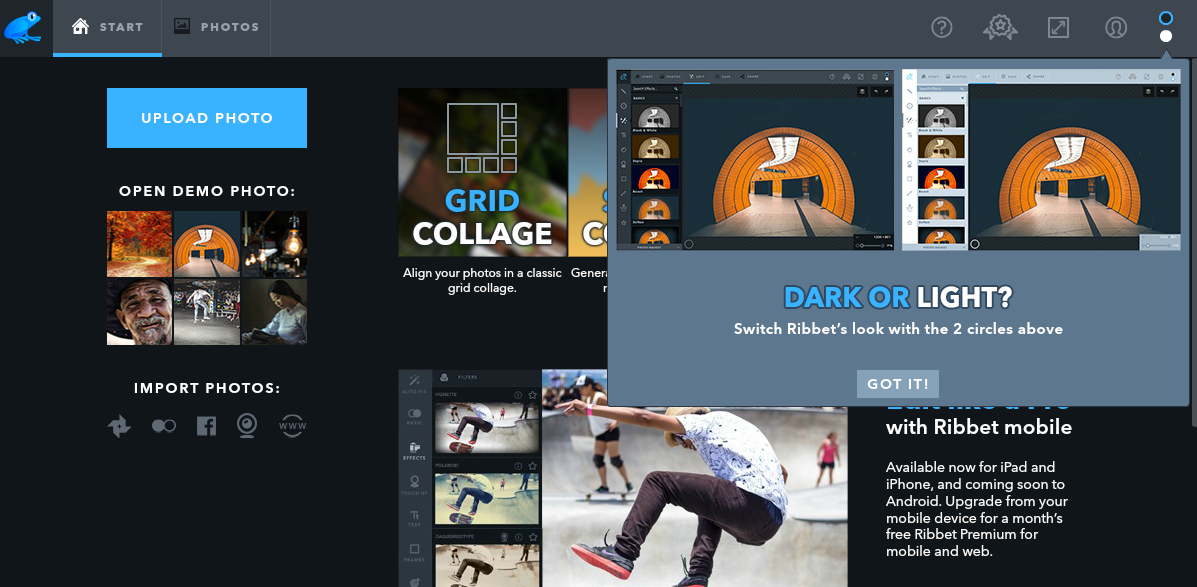Import photos from Flickr
Screen dimensions: 1197x587
(164, 426)
